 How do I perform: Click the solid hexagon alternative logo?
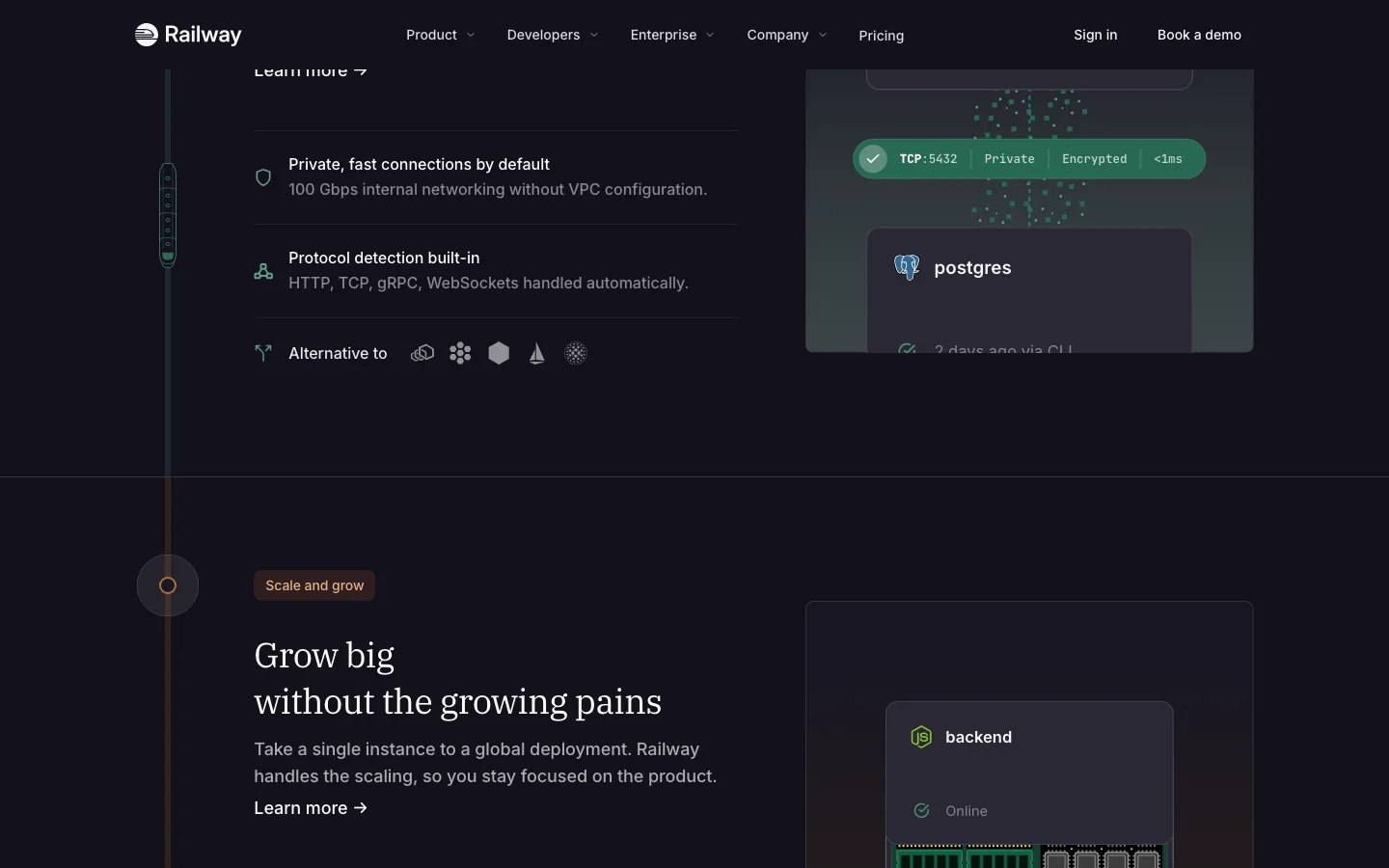tap(499, 353)
